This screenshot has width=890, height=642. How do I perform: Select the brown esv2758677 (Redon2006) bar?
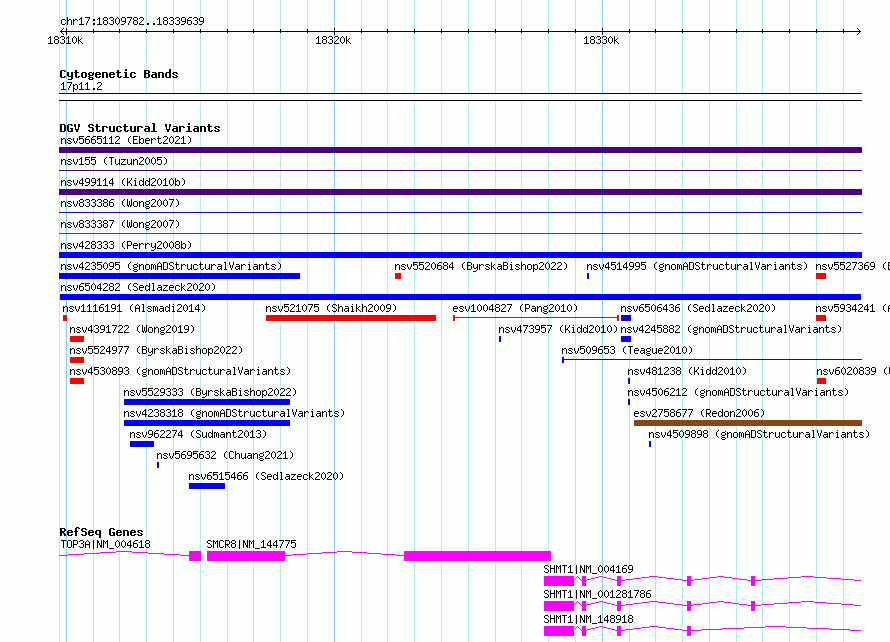748,423
